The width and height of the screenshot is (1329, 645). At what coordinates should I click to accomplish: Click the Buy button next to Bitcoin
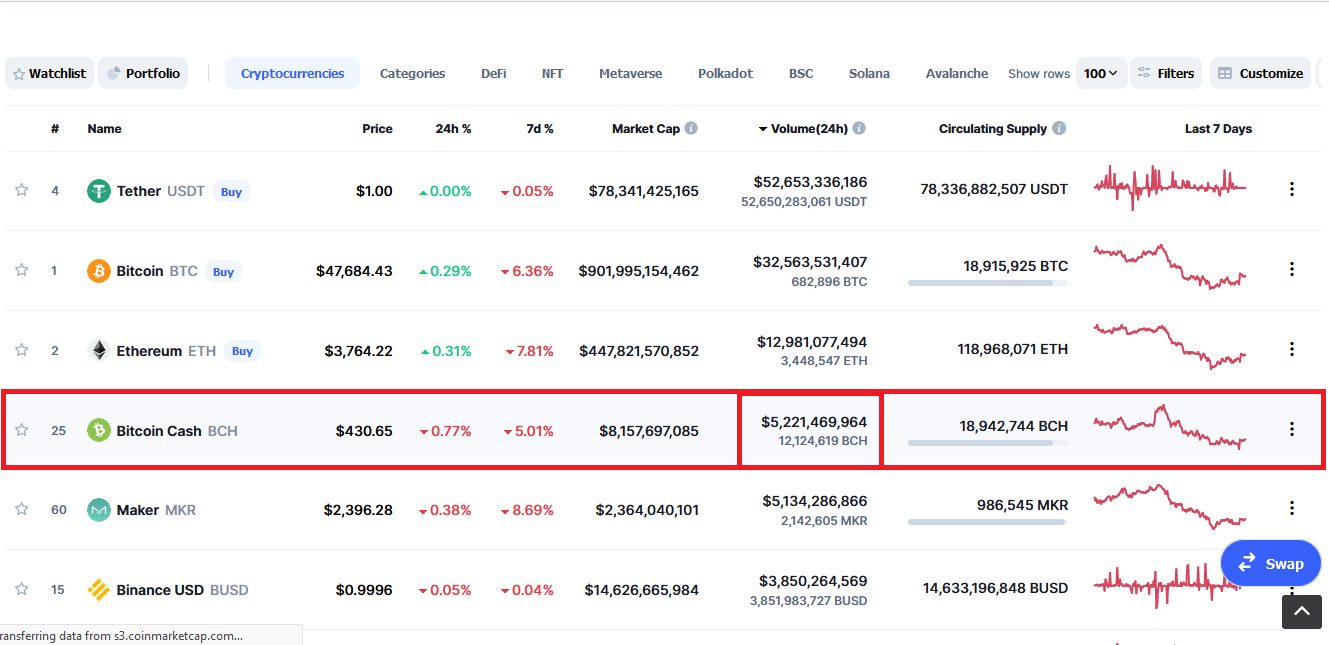223,271
